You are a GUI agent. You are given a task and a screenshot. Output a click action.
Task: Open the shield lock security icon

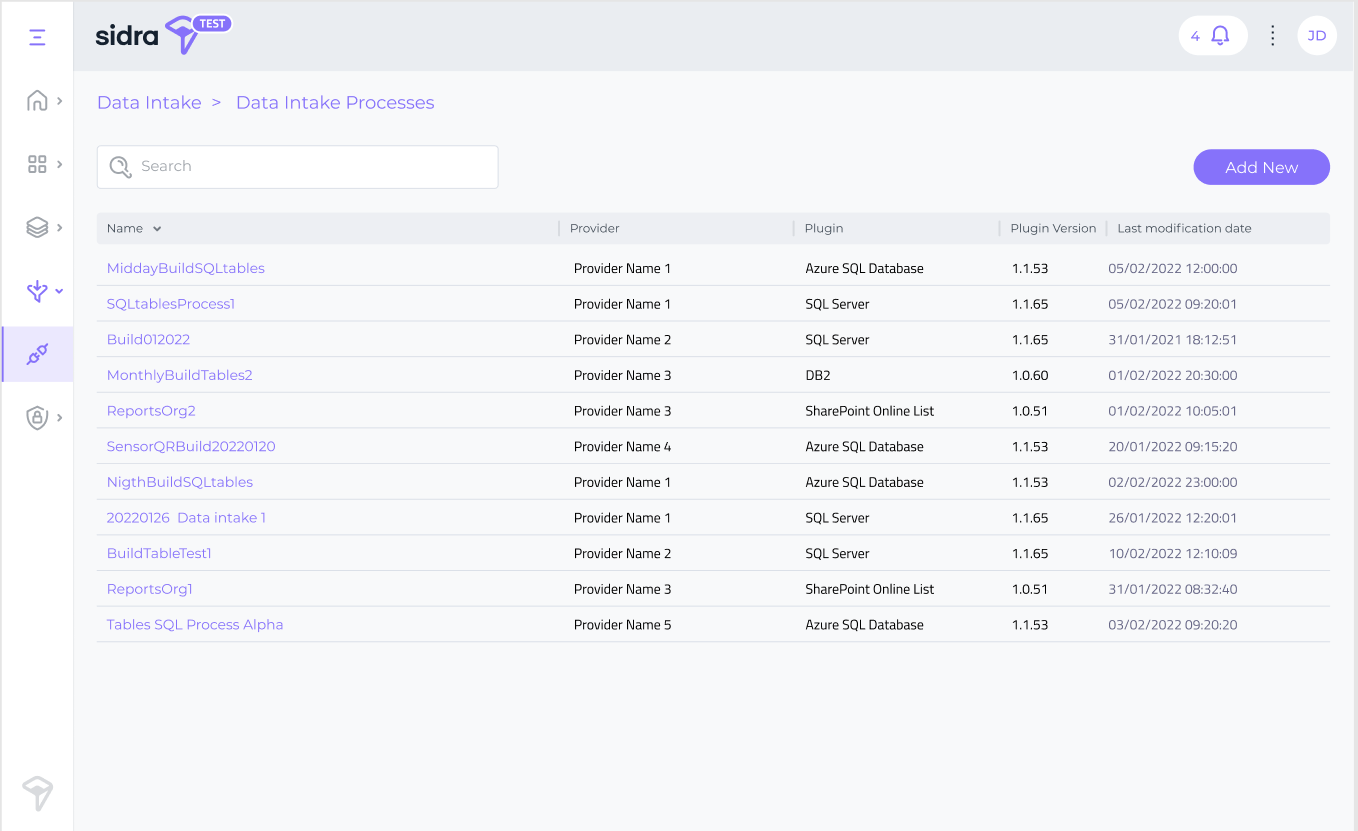click(37, 418)
